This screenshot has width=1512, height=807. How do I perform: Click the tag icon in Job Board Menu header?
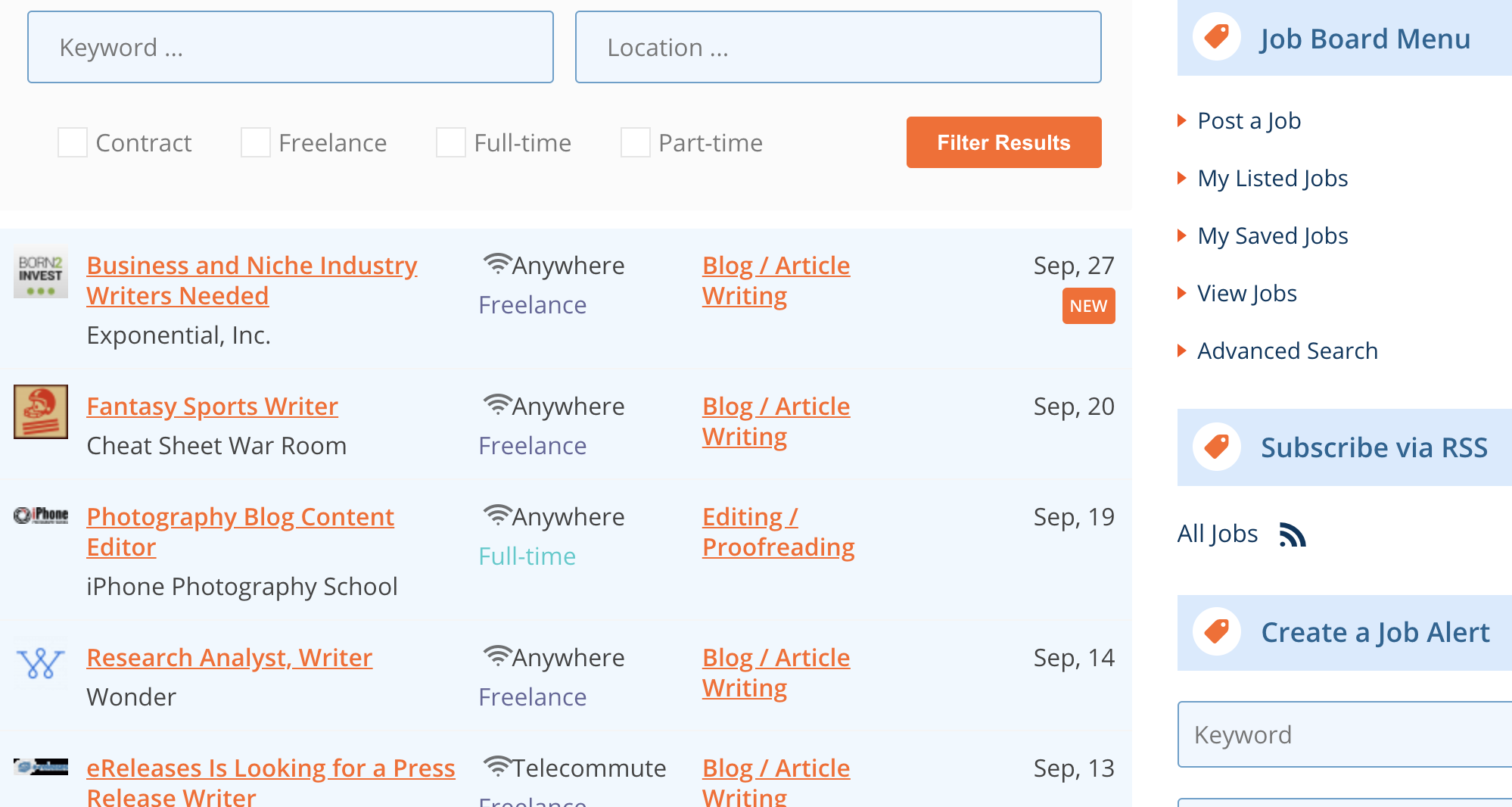(x=1216, y=37)
